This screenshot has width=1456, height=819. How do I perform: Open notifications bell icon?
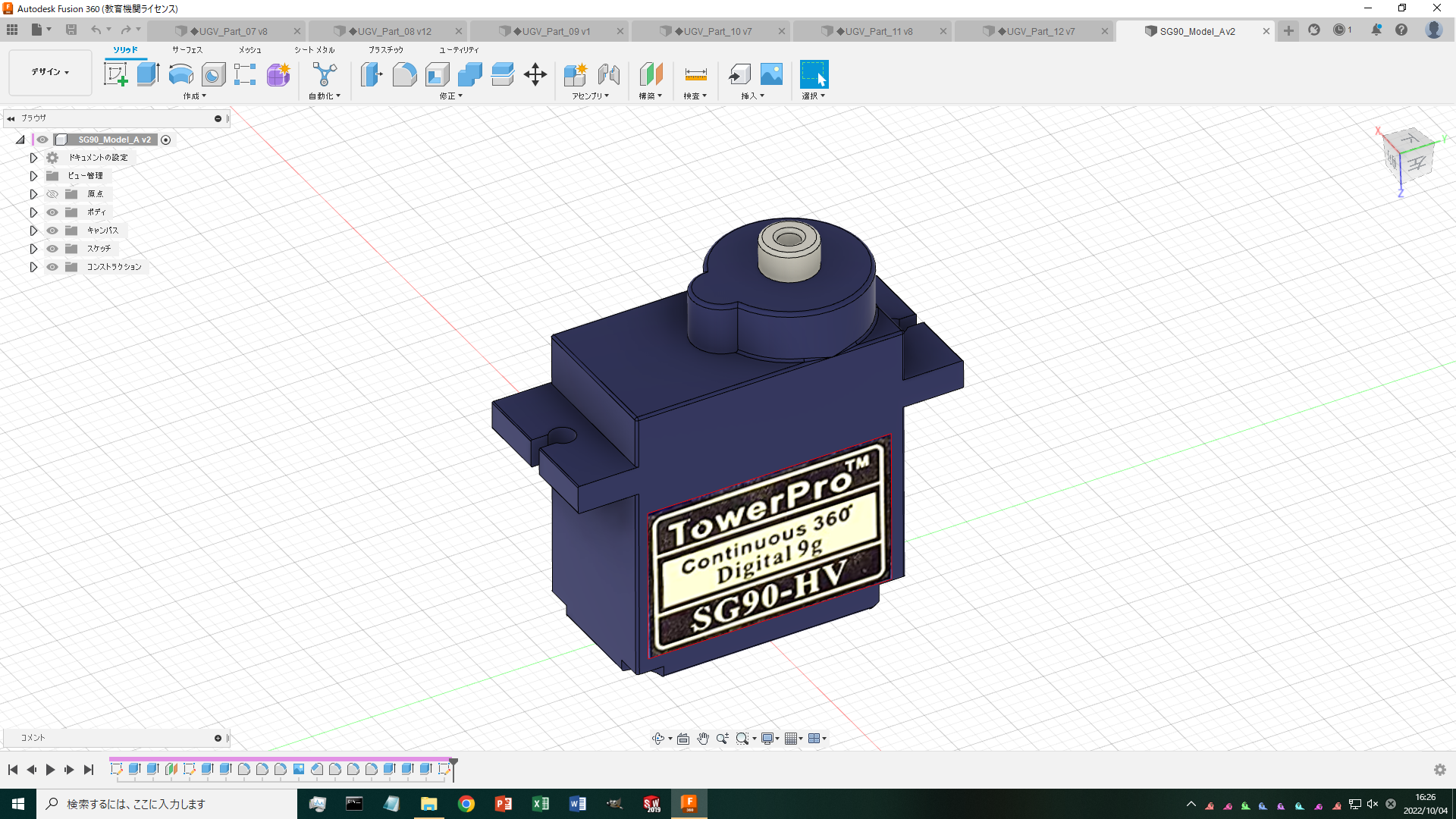pyautogui.click(x=1376, y=30)
